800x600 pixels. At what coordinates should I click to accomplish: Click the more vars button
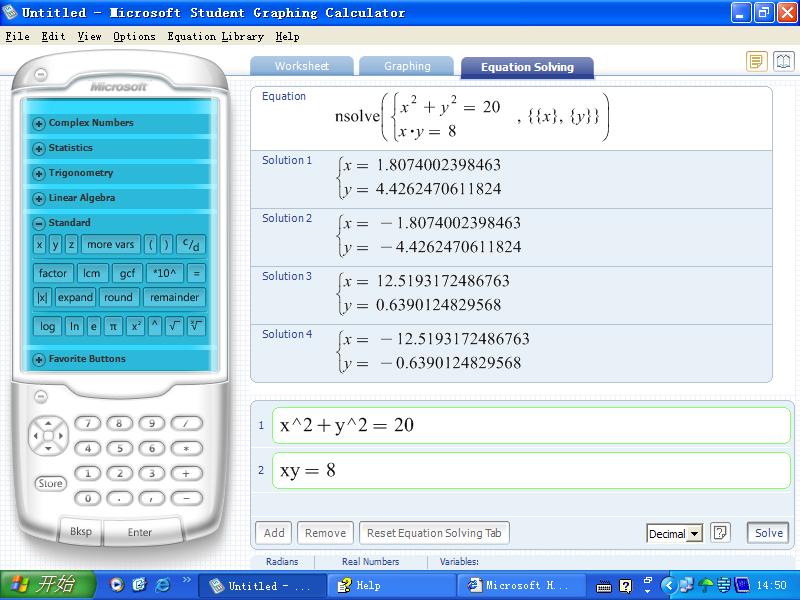click(x=111, y=245)
